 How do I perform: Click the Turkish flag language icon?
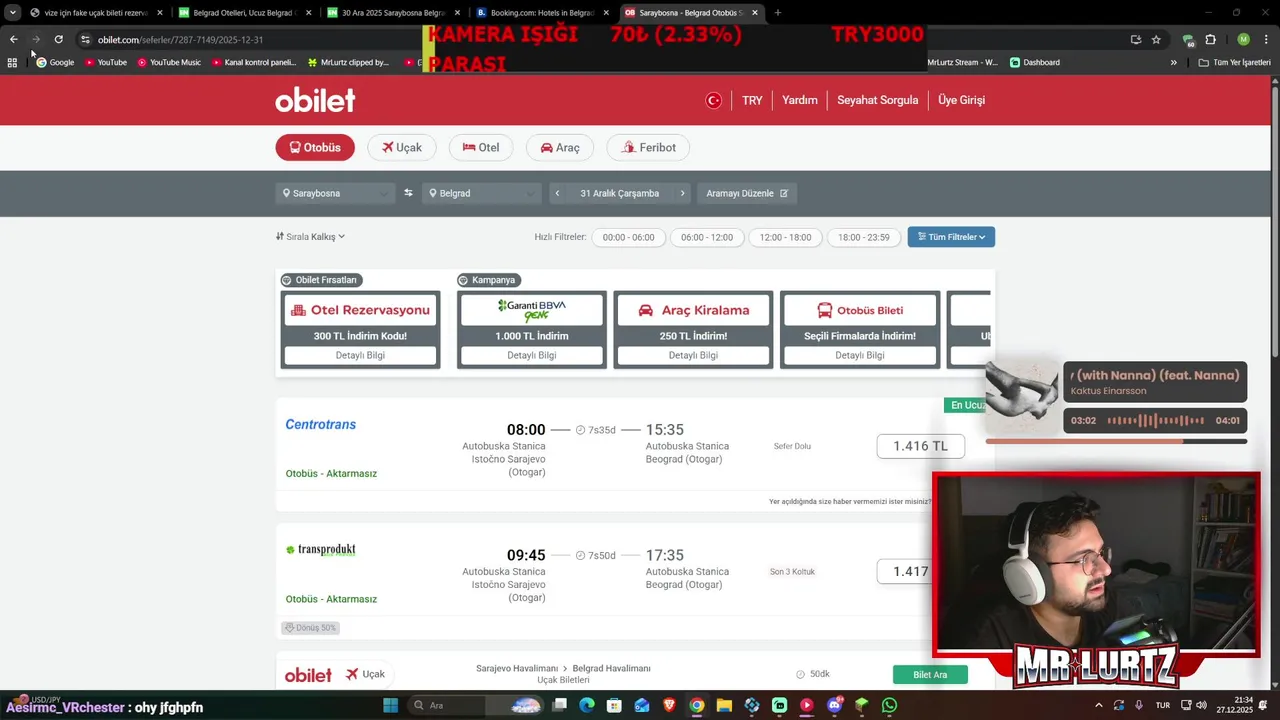[714, 100]
